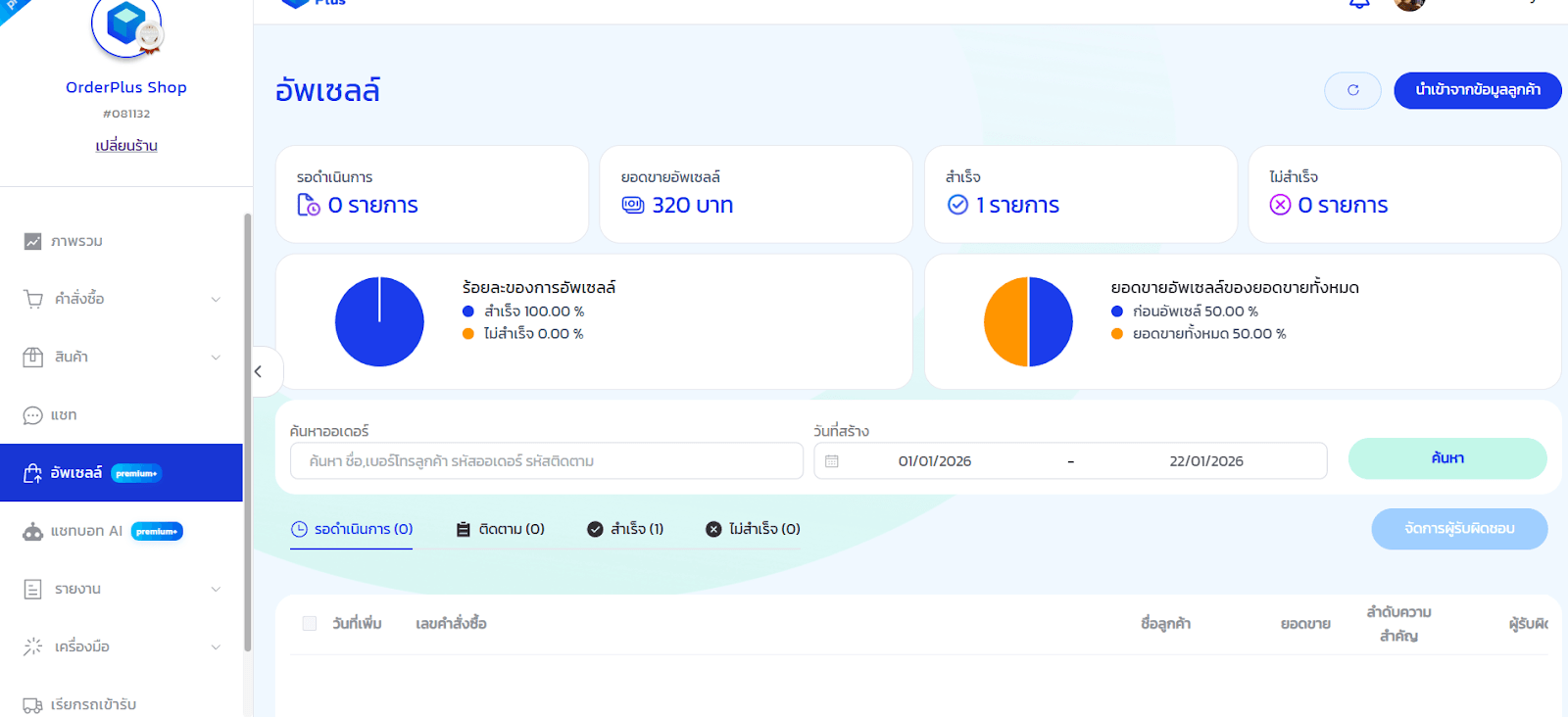This screenshot has height=717, width=1568.
Task: Collapse the sidebar with arrow handle
Action: (259, 371)
